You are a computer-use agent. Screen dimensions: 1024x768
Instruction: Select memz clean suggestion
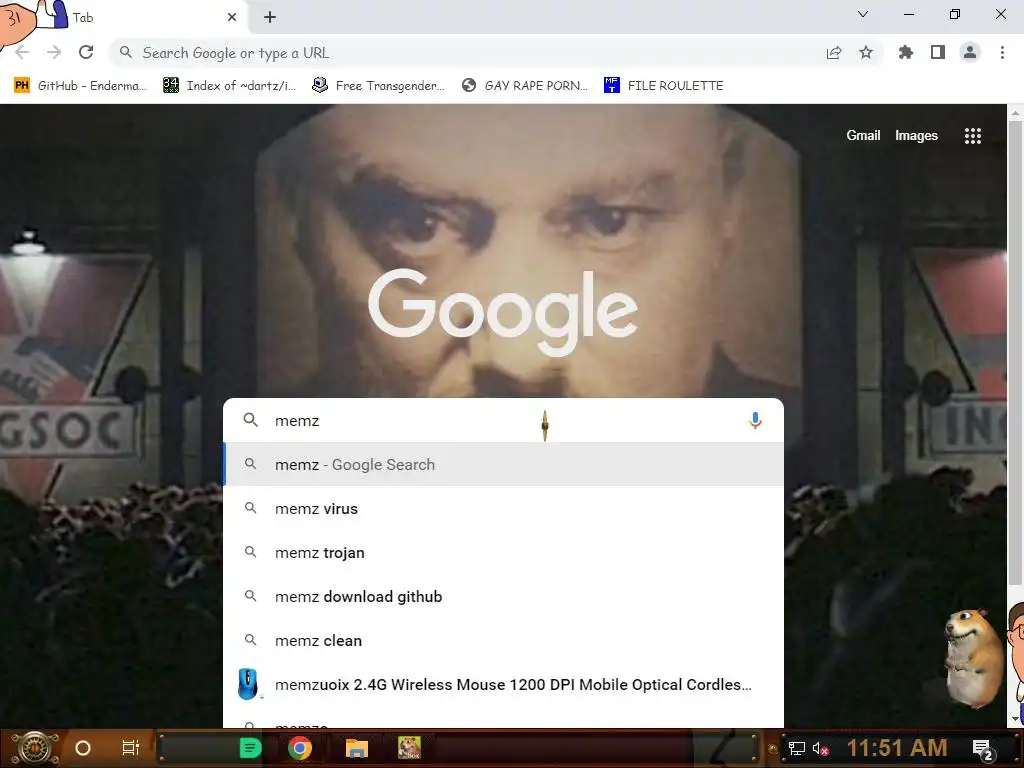[x=503, y=641]
